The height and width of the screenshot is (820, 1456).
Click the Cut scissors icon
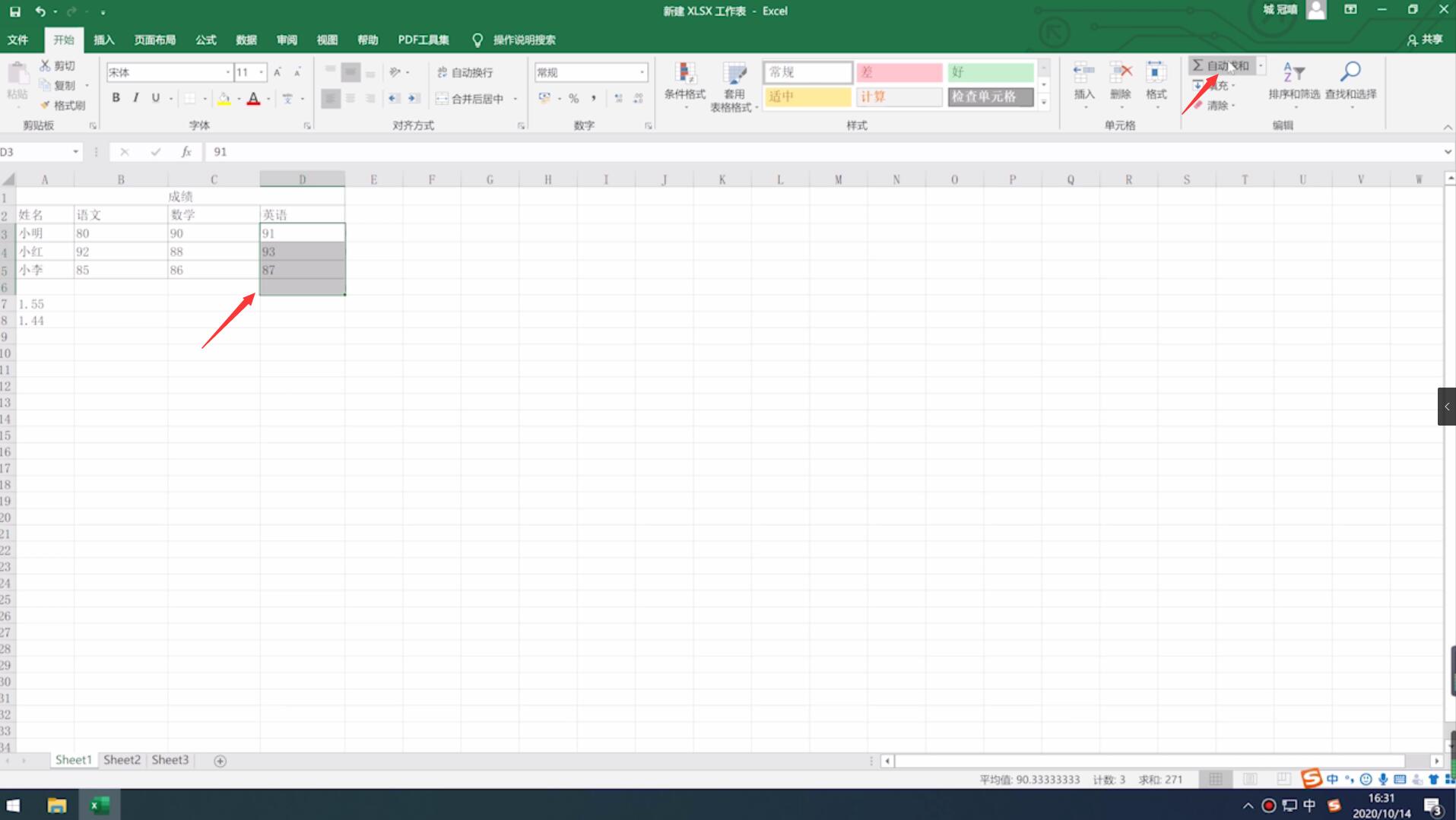click(x=45, y=65)
